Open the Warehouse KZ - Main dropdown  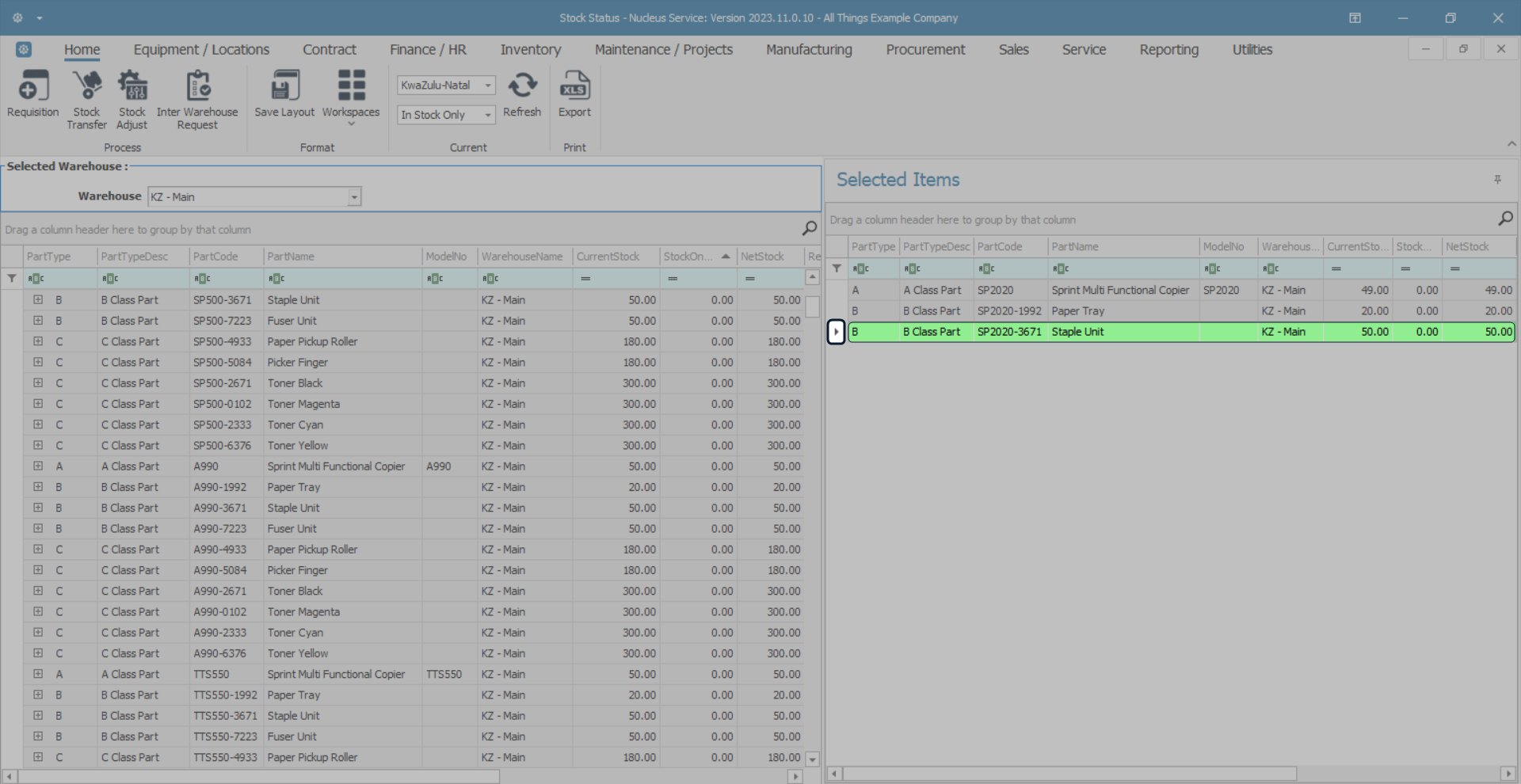point(354,197)
